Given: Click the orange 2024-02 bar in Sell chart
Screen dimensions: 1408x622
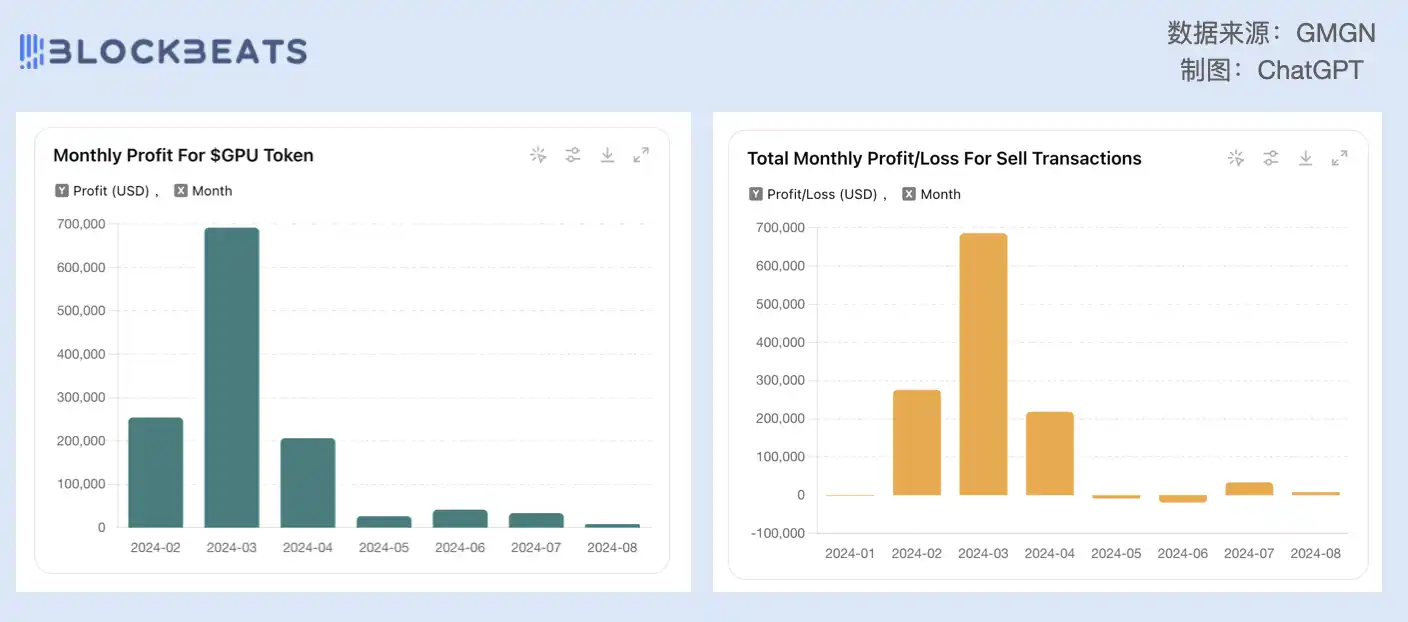Looking at the screenshot, I should point(917,442).
